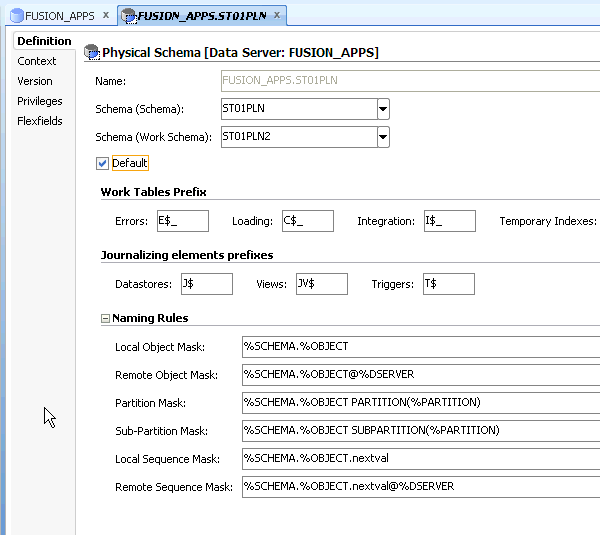Collapse the Naming Rules section
This screenshot has height=535, width=600.
105,318
